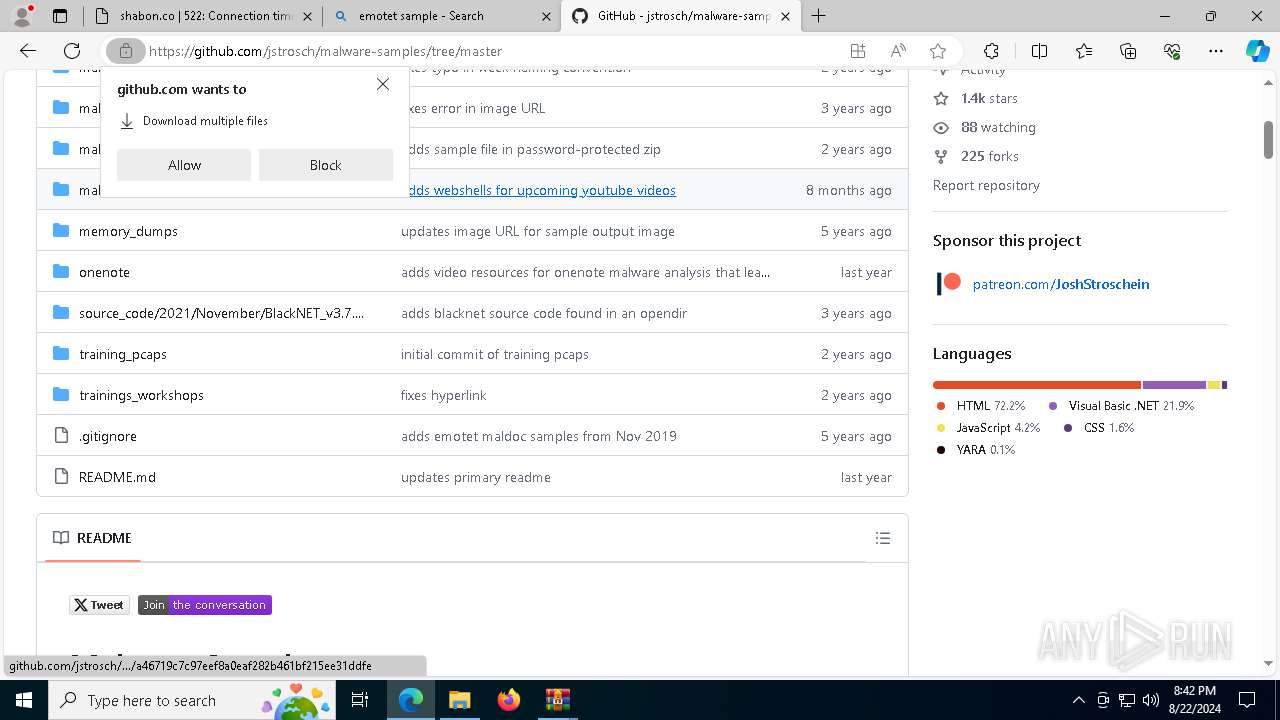Open Favorites list icon
This screenshot has width=1280, height=720.
[x=1084, y=51]
